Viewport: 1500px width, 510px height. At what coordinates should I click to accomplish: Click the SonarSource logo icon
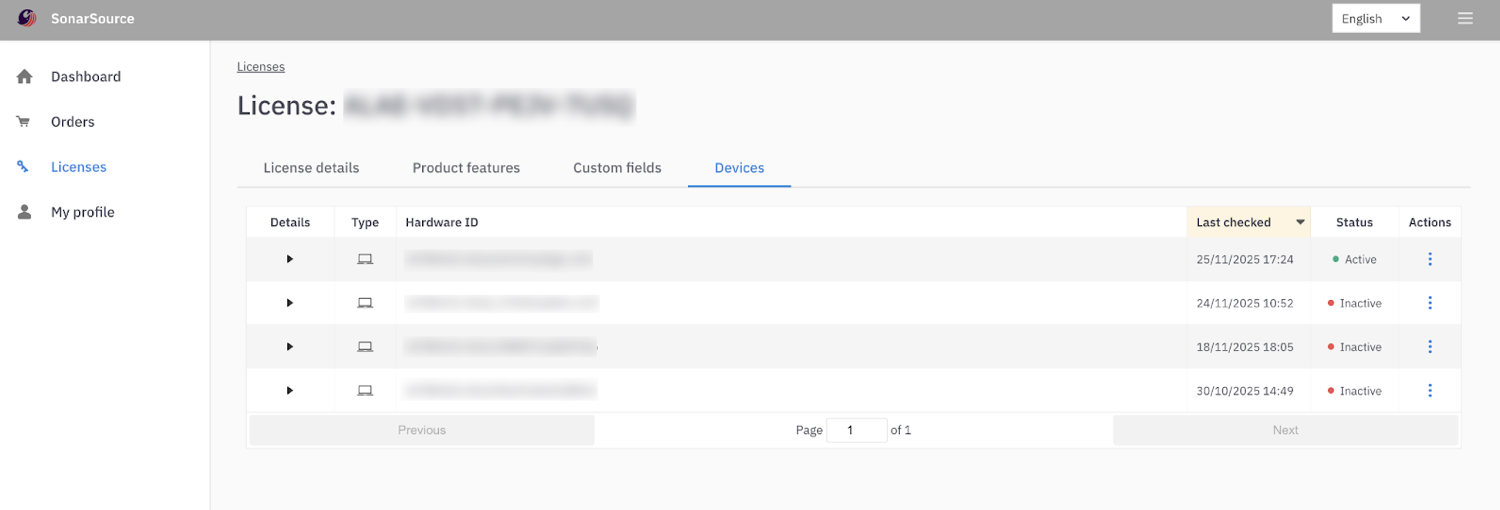(x=27, y=18)
